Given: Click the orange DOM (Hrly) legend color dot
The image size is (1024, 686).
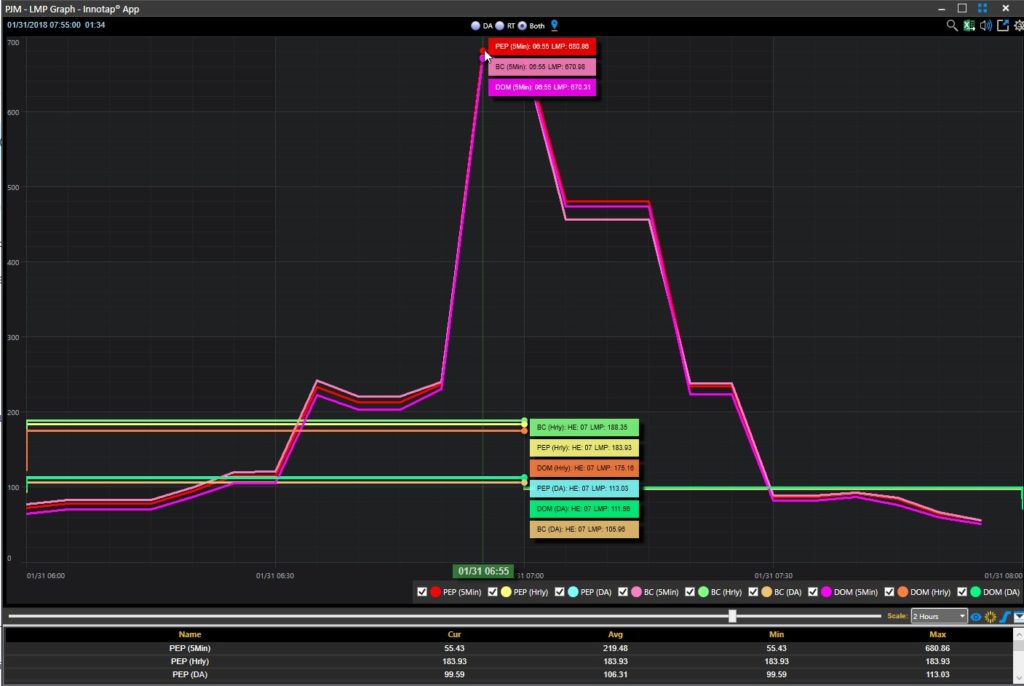Looking at the screenshot, I should coord(903,592).
